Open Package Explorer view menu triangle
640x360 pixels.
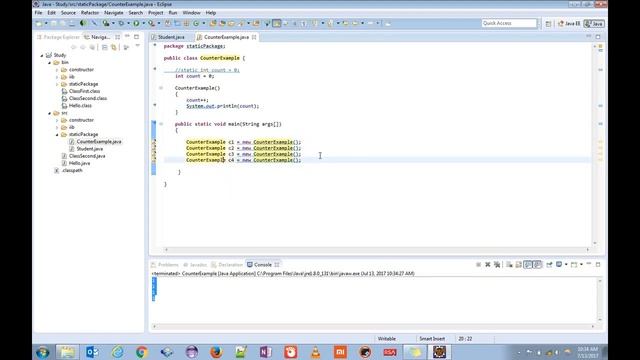138,46
